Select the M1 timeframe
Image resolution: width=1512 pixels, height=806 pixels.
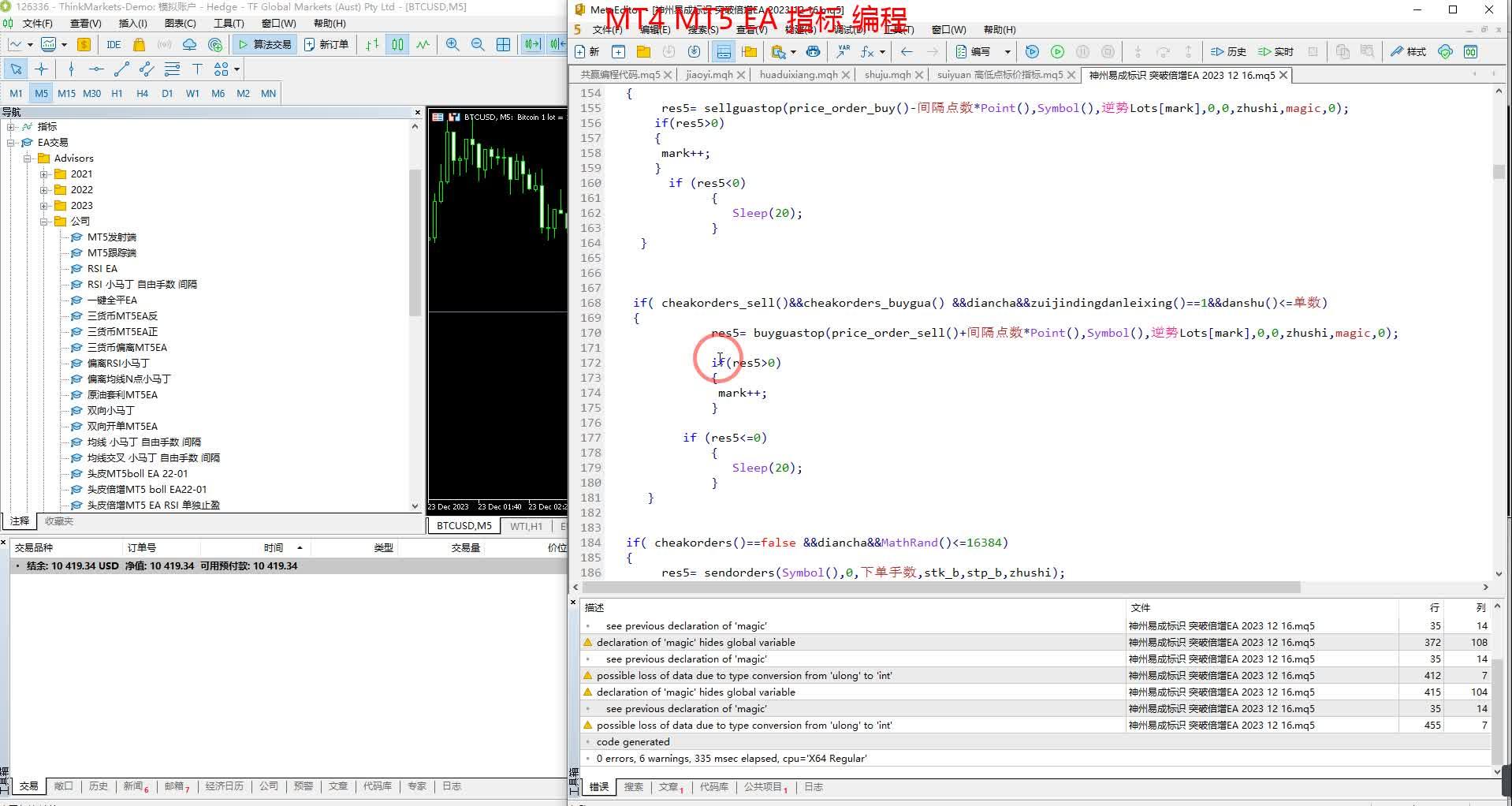[x=16, y=93]
